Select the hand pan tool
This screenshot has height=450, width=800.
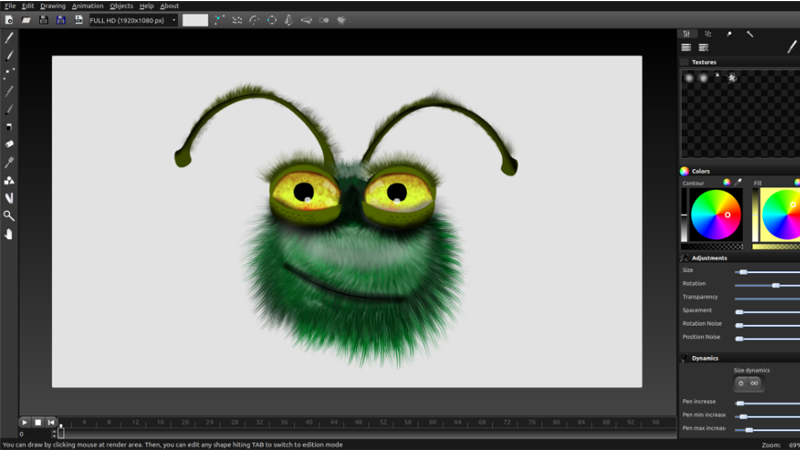pos(9,234)
